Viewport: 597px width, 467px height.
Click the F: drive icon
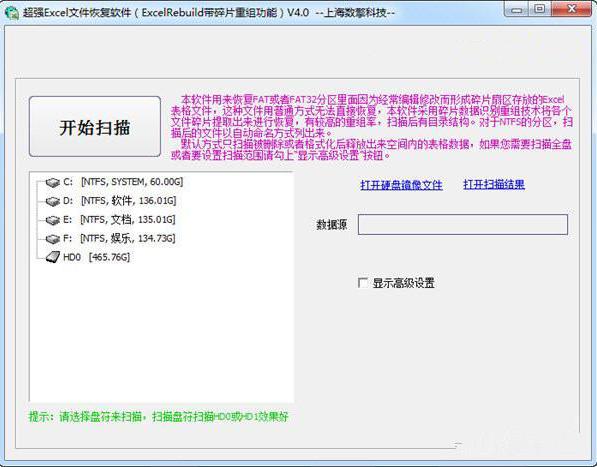pyautogui.click(x=53, y=239)
